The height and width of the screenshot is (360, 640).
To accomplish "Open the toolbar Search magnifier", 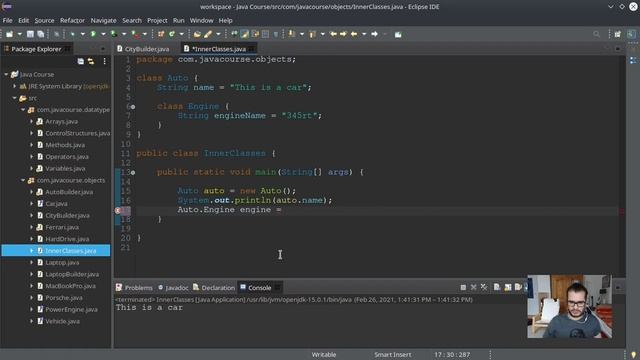I will pos(597,34).
